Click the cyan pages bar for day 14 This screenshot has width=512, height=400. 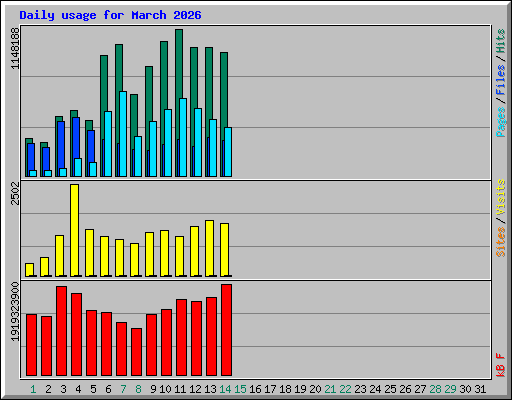click(228, 152)
